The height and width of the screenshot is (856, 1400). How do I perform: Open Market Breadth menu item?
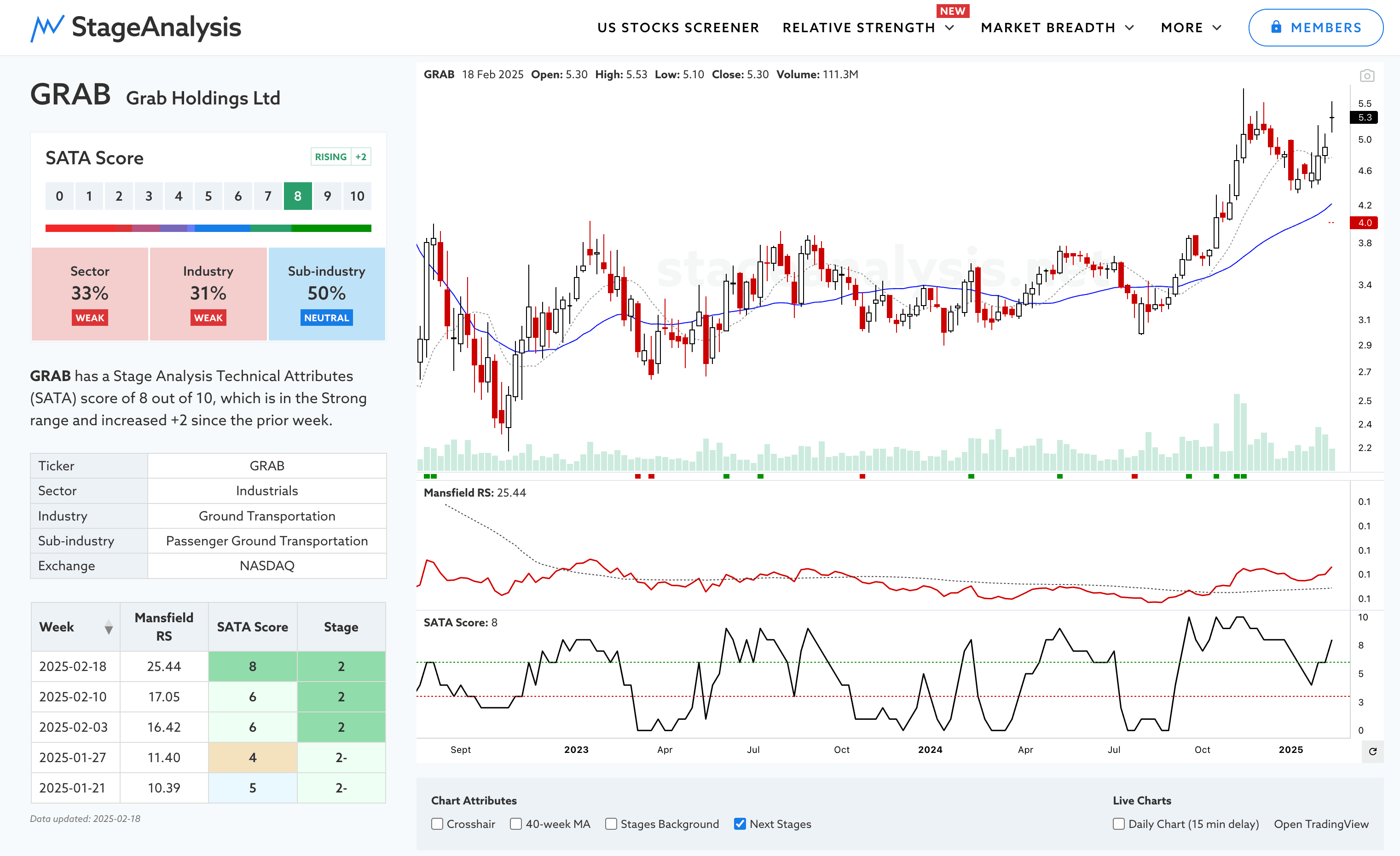coord(1048,28)
